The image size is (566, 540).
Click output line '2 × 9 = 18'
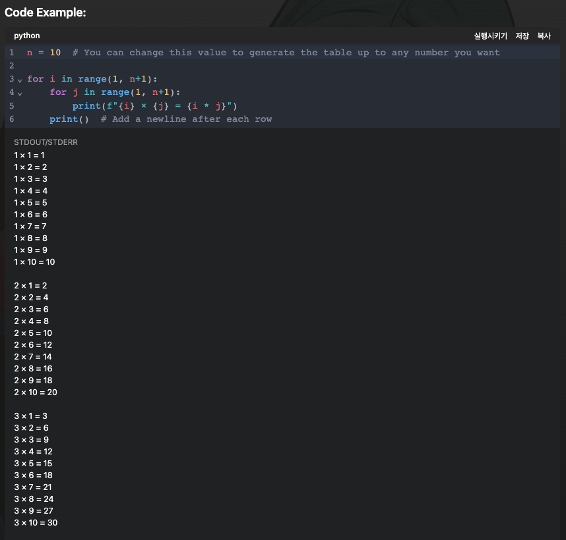click(x=33, y=380)
